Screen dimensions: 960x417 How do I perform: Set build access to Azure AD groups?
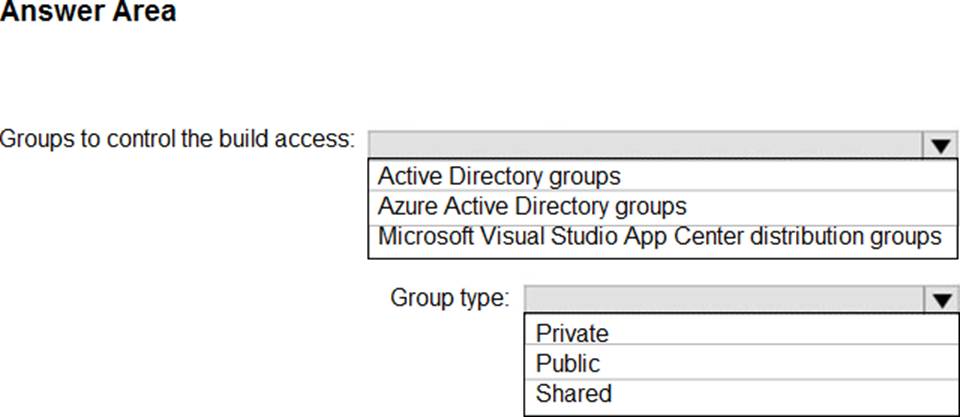coord(532,207)
